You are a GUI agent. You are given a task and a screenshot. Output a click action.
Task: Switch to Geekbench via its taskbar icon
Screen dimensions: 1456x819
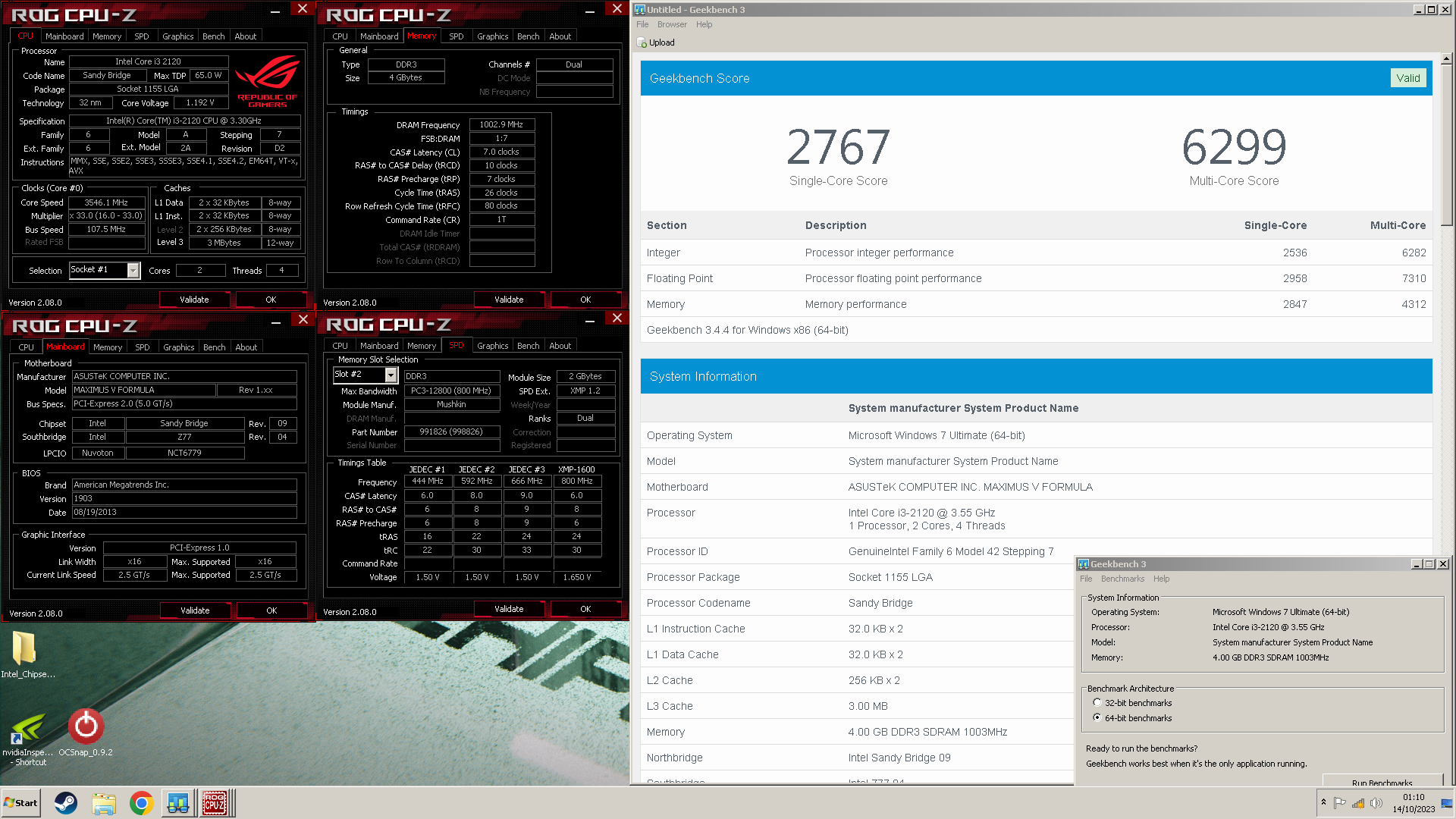178,802
